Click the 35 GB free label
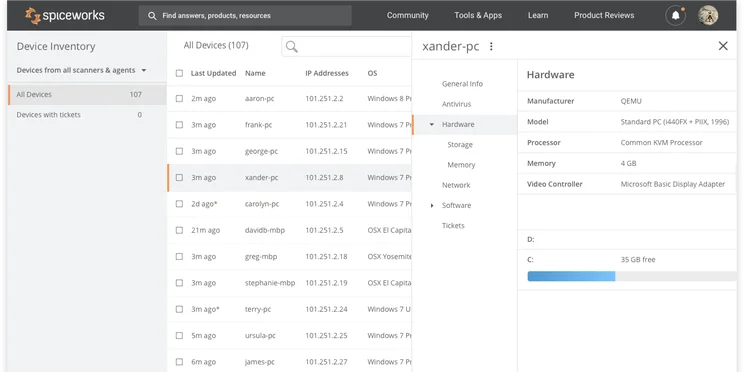The image size is (744, 372). tap(638, 260)
